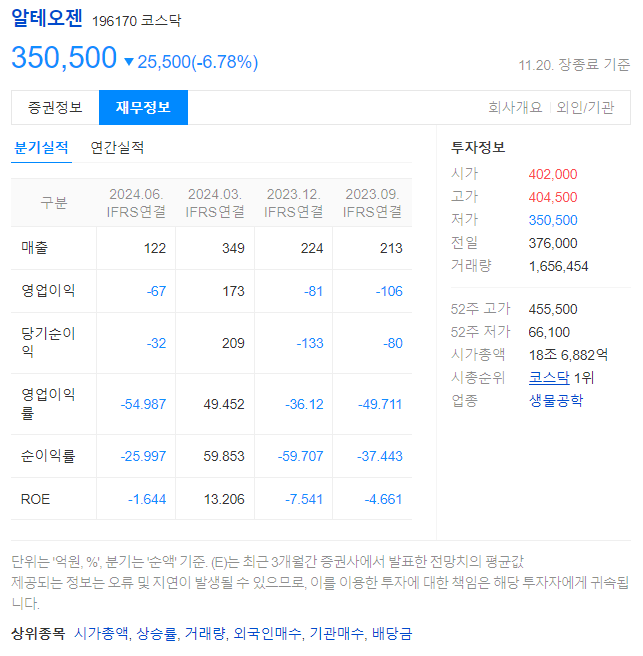The height and width of the screenshot is (656, 643).
Task: Click the 영업이익률 row label
Action: [x=48, y=403]
